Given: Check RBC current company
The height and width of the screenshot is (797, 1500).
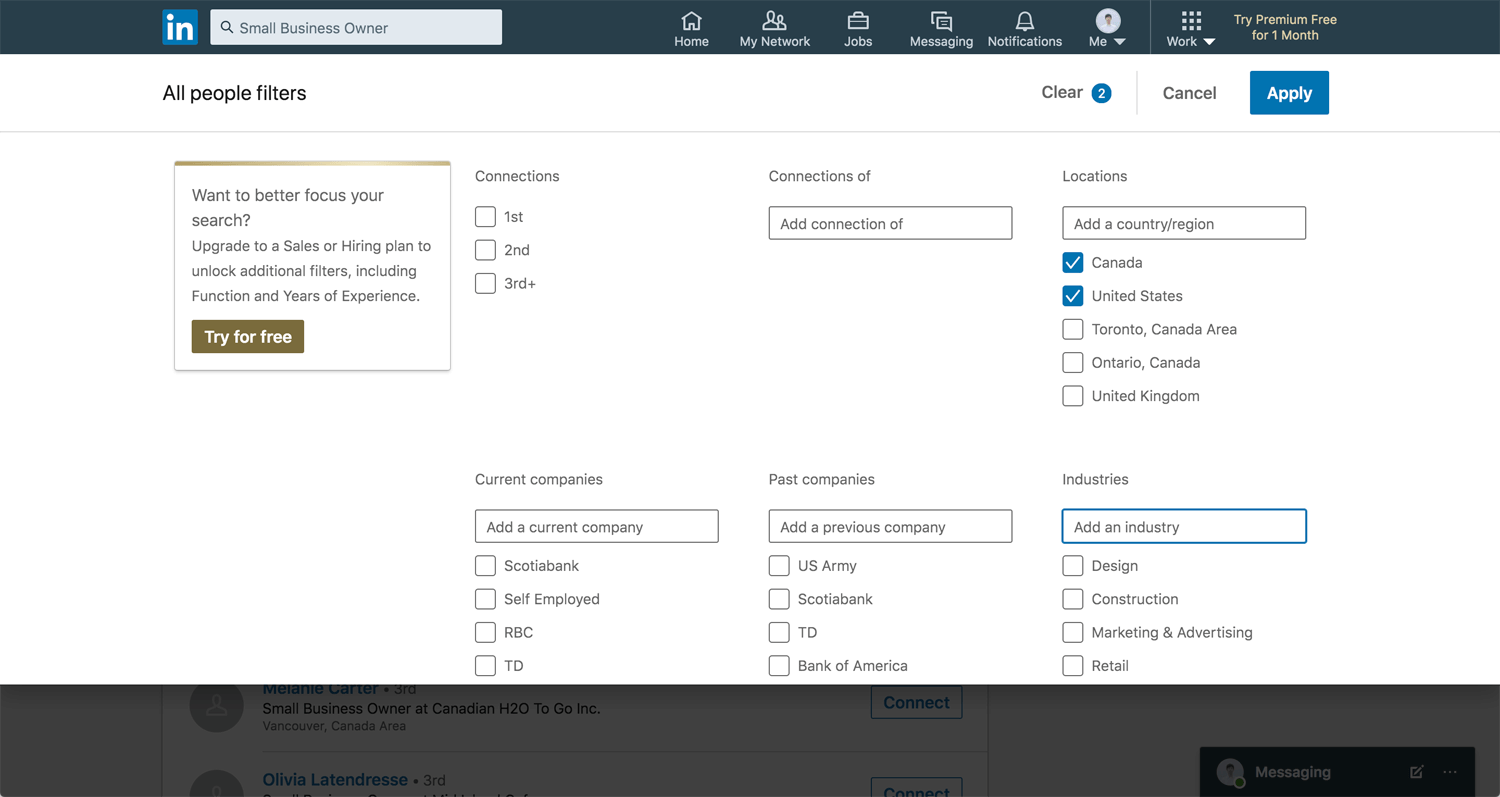Looking at the screenshot, I should pos(485,632).
